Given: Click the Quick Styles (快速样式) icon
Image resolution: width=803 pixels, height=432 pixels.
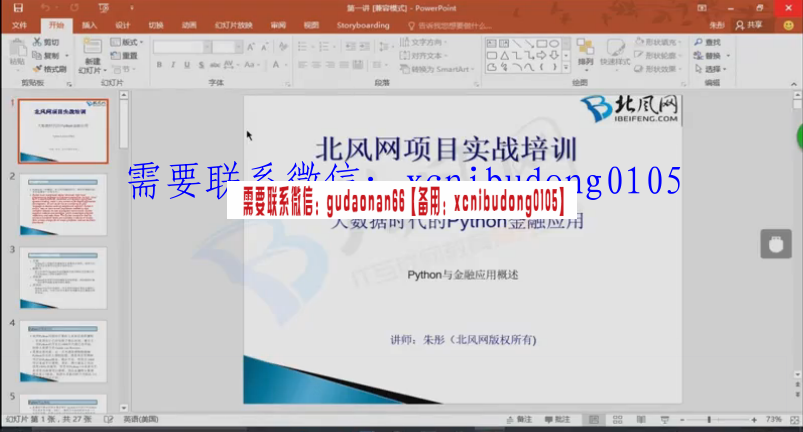Looking at the screenshot, I should (x=615, y=47).
